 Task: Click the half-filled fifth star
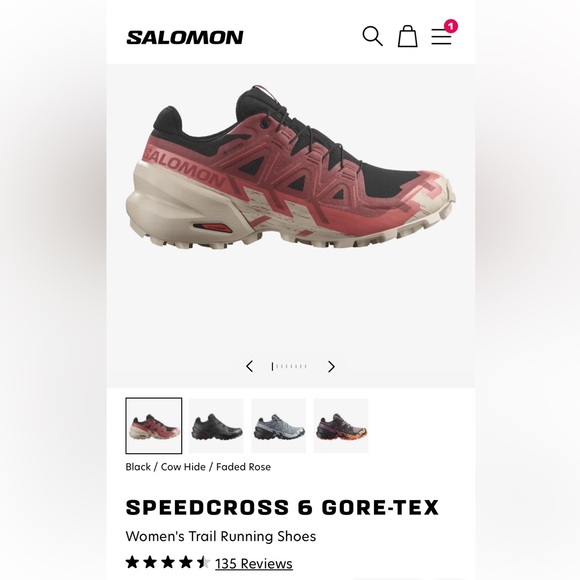(x=203, y=562)
